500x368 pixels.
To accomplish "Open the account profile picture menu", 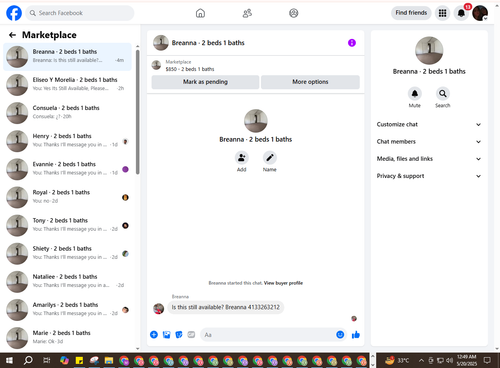I will point(480,13).
